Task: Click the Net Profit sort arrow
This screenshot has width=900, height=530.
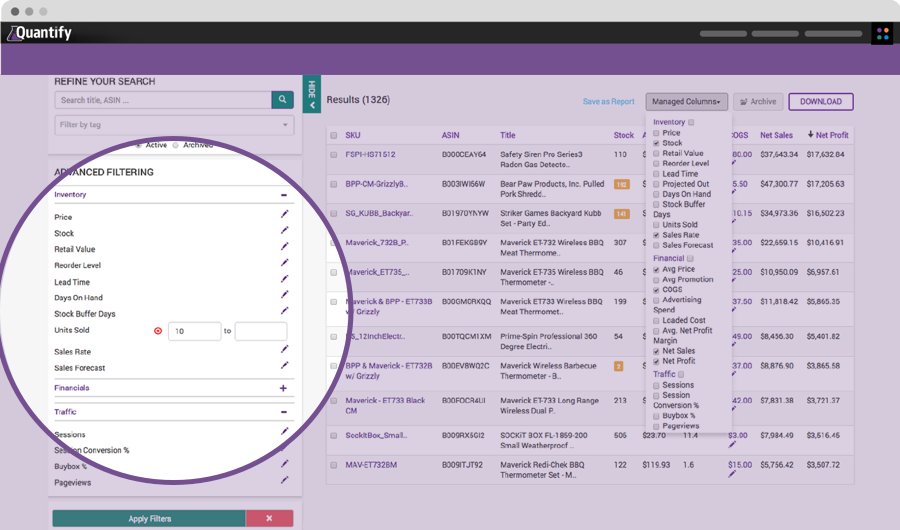Action: click(x=810, y=134)
